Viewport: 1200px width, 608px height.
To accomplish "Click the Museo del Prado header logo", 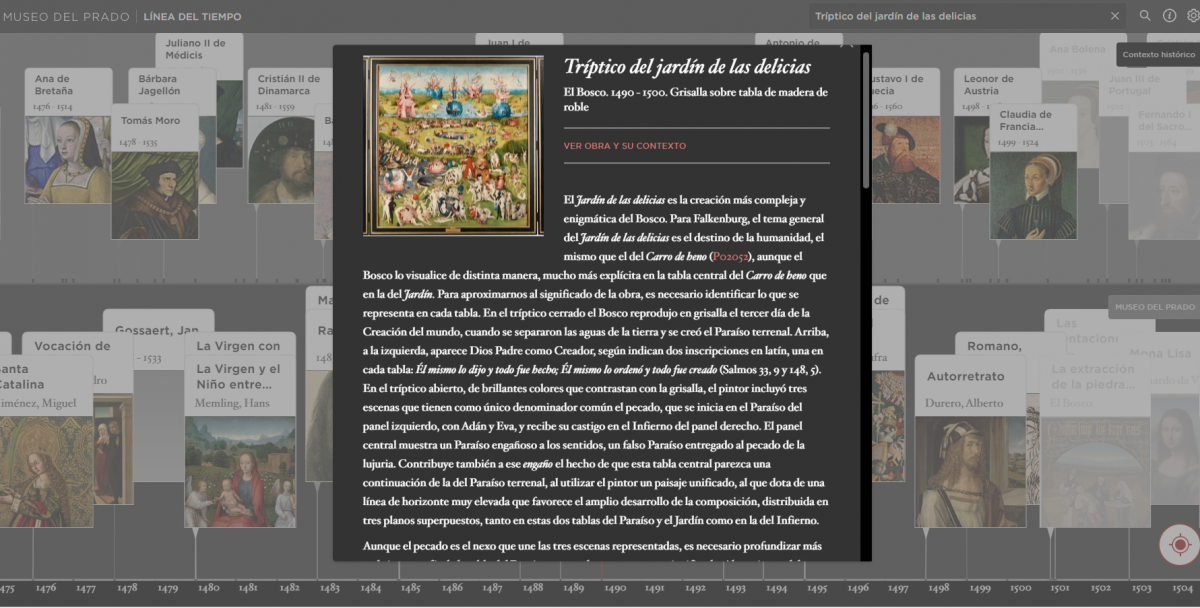I will point(66,16).
